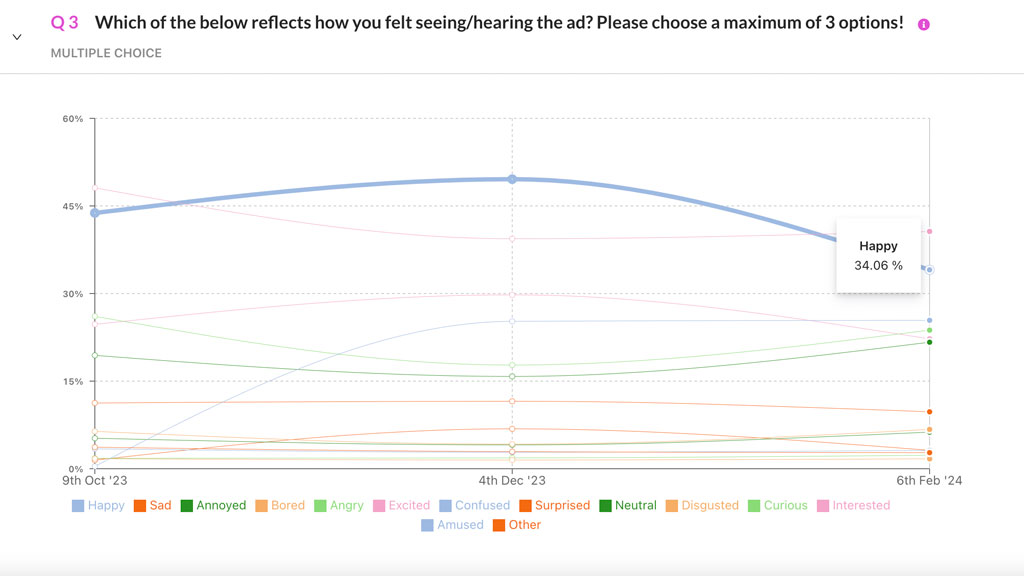The image size is (1024, 576).
Task: Click the Disgusted legend swatch icon
Action: pos(672,506)
